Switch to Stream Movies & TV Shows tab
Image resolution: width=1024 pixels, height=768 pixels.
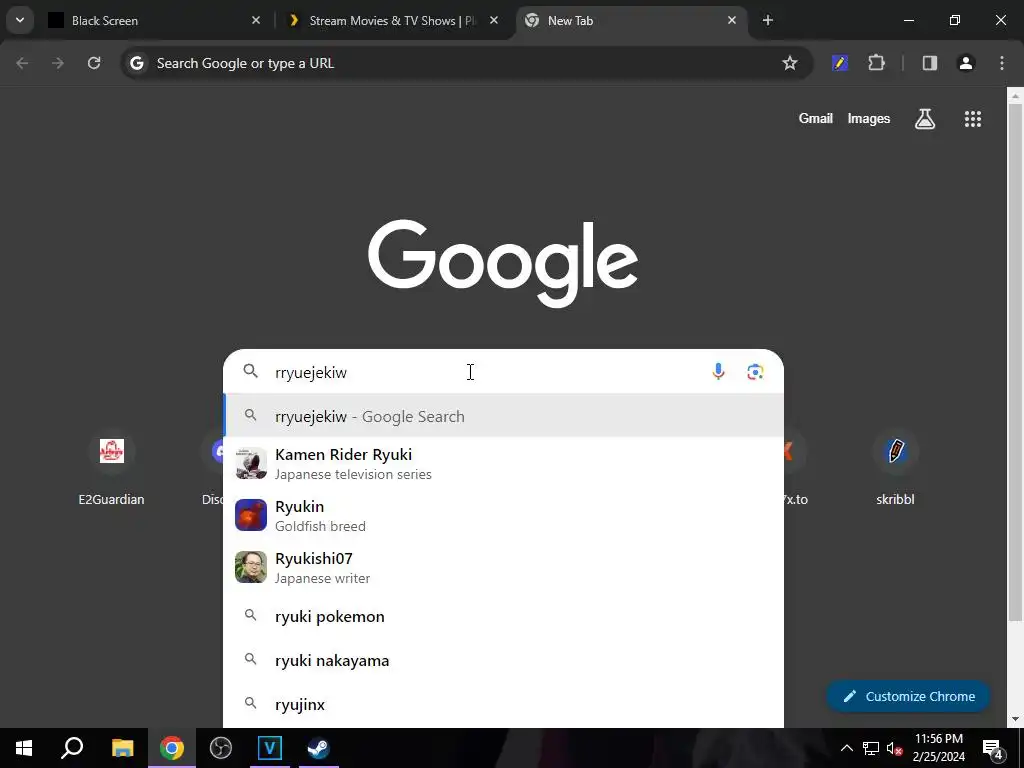coord(392,20)
